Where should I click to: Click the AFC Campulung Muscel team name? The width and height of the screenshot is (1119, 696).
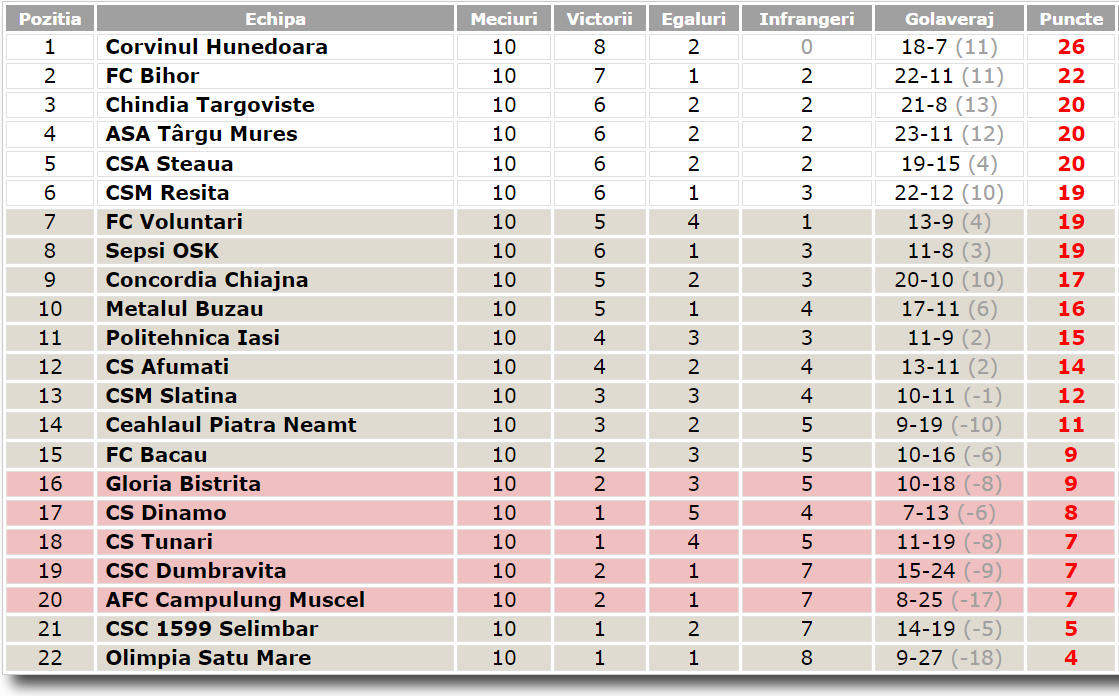point(235,600)
